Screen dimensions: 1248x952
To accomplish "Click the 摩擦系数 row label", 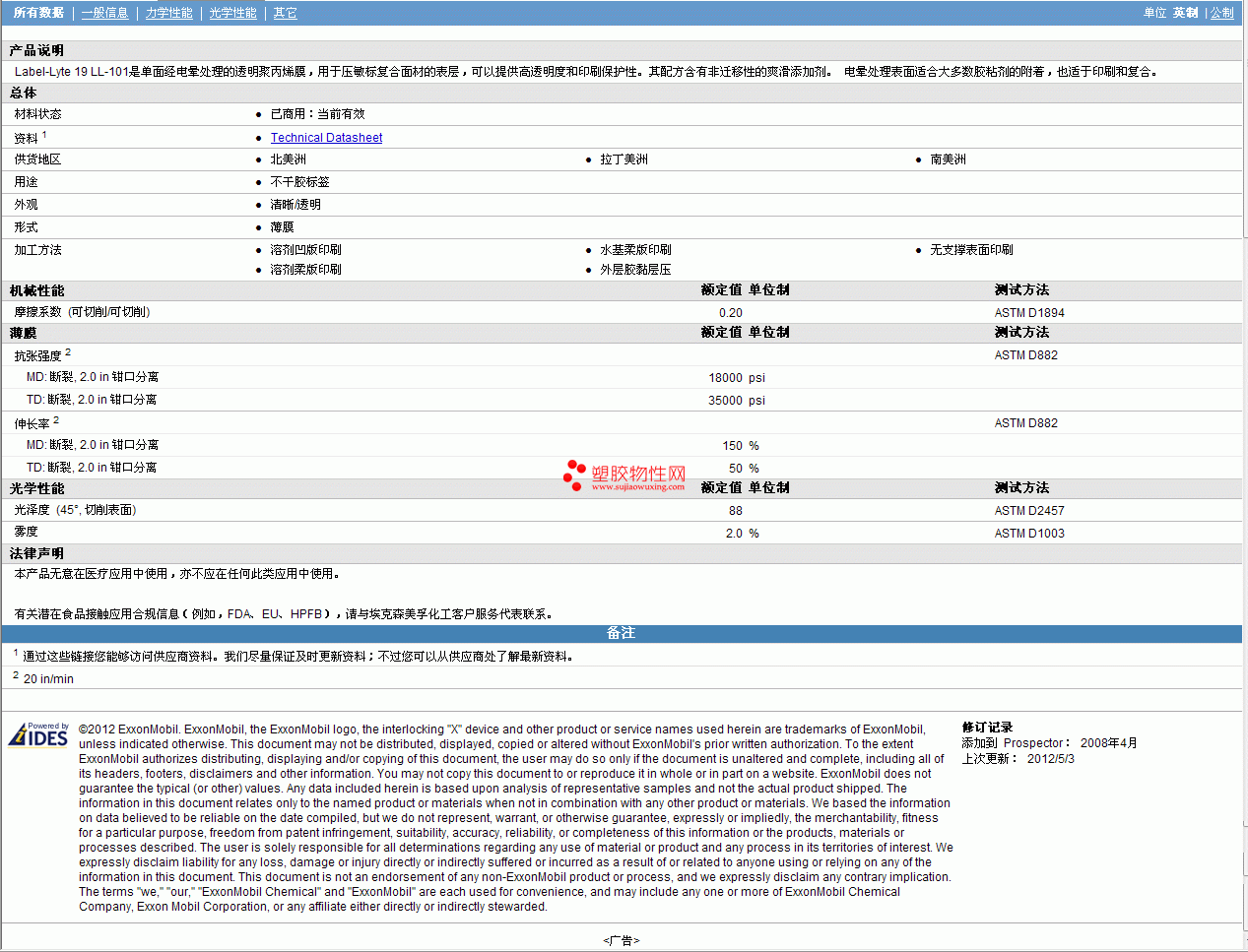I will coord(82,312).
